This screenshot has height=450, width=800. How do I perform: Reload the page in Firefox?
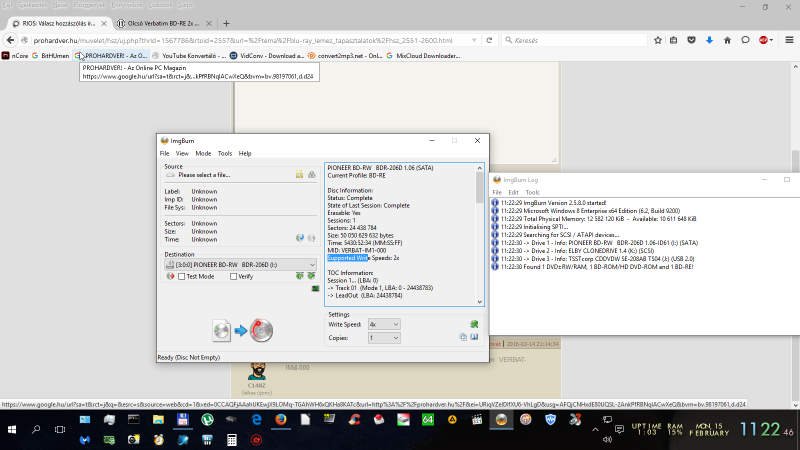pyautogui.click(x=489, y=40)
